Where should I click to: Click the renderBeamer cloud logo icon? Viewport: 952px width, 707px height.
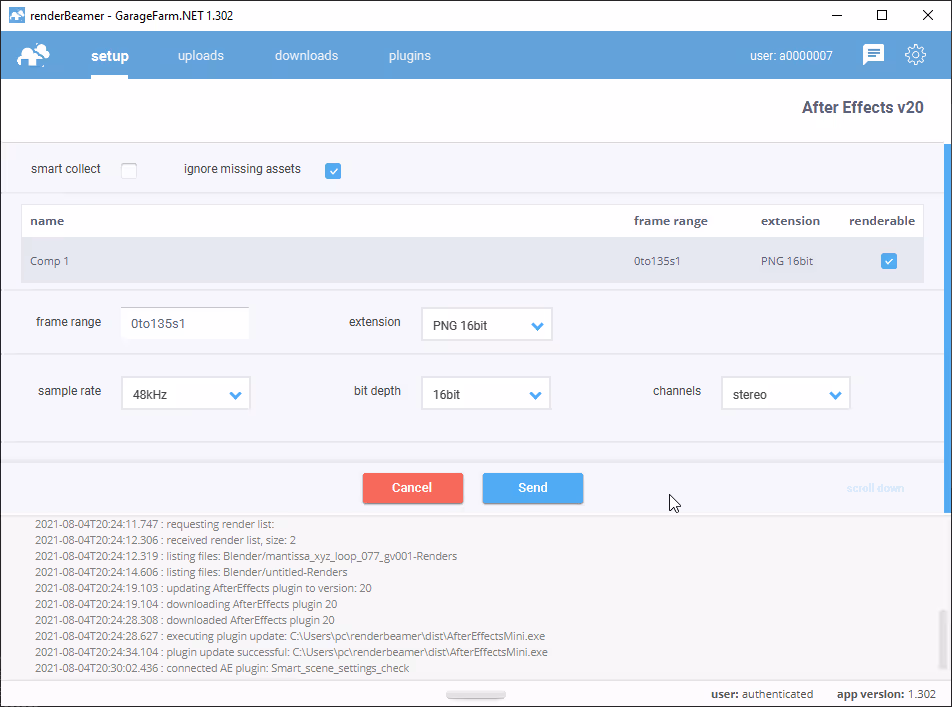(x=33, y=55)
